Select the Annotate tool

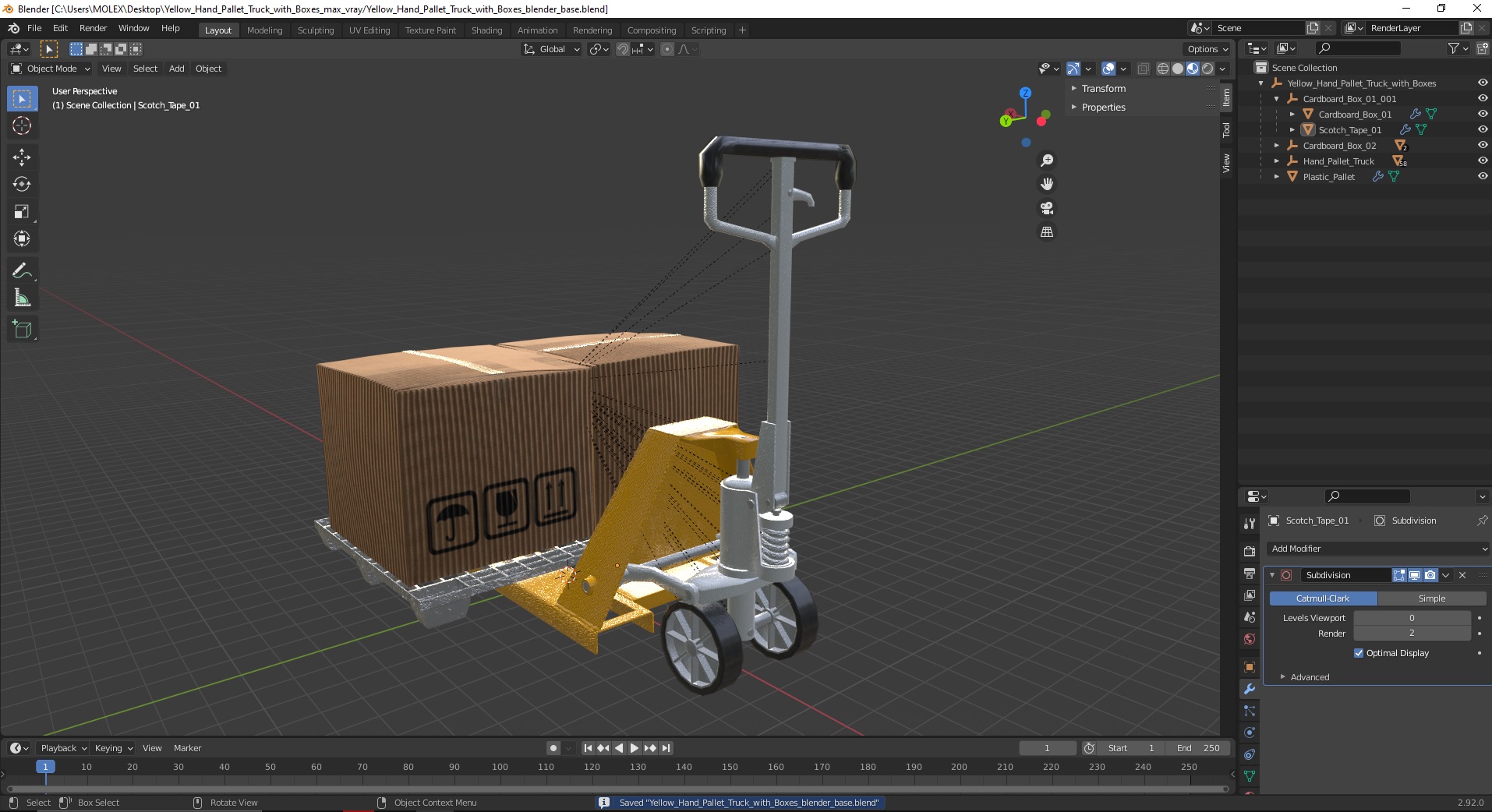tap(22, 271)
